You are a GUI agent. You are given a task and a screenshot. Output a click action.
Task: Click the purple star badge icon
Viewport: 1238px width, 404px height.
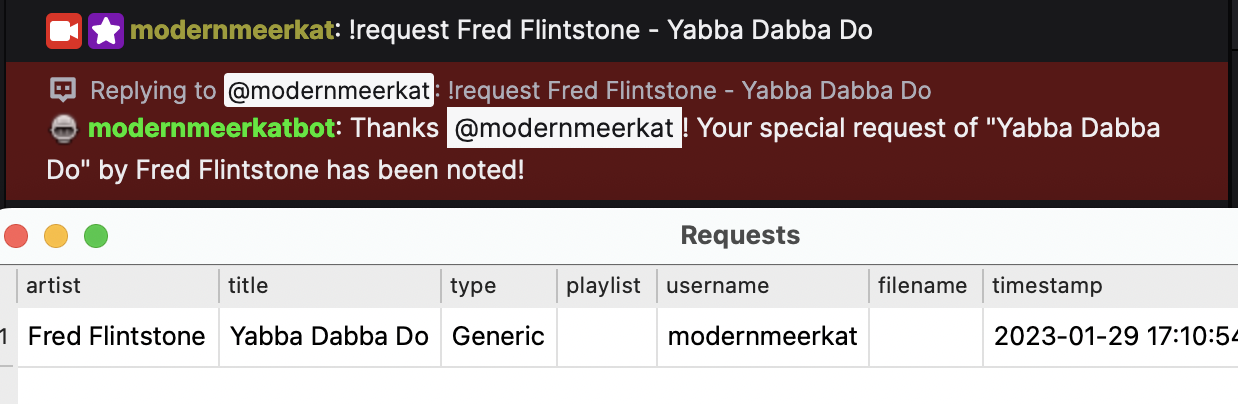coord(105,31)
